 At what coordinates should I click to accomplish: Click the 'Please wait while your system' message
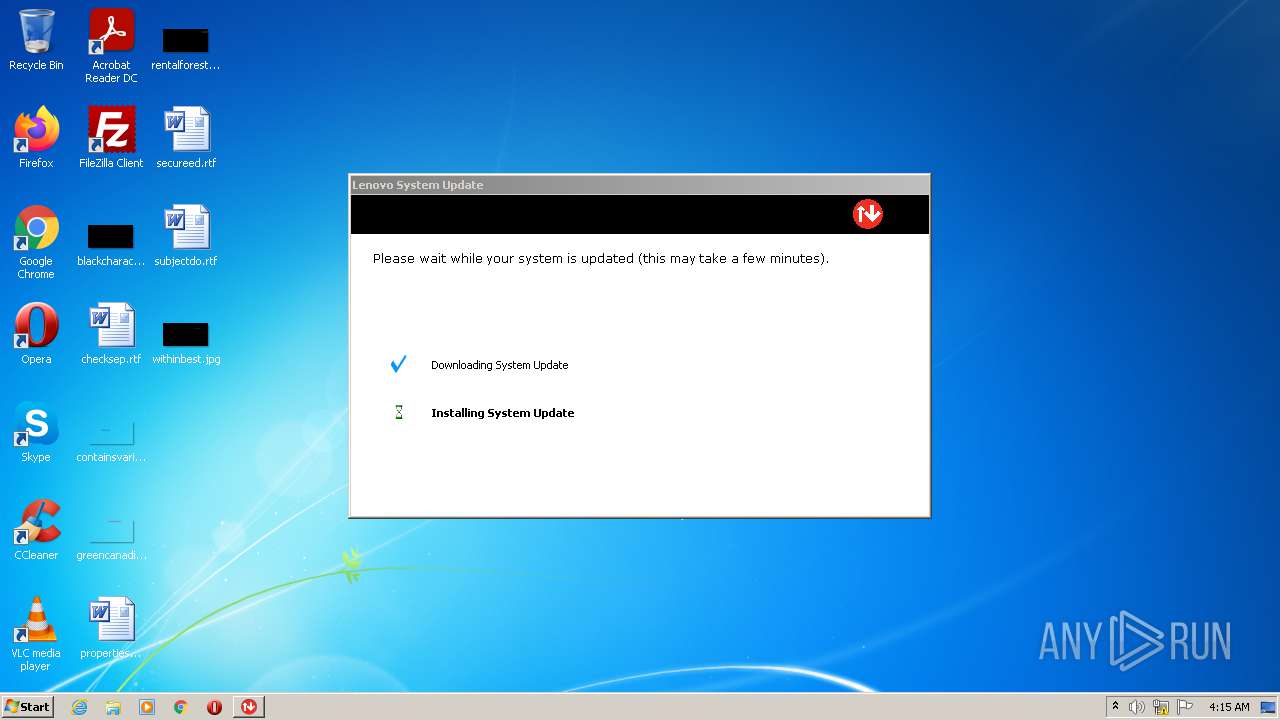click(x=601, y=258)
